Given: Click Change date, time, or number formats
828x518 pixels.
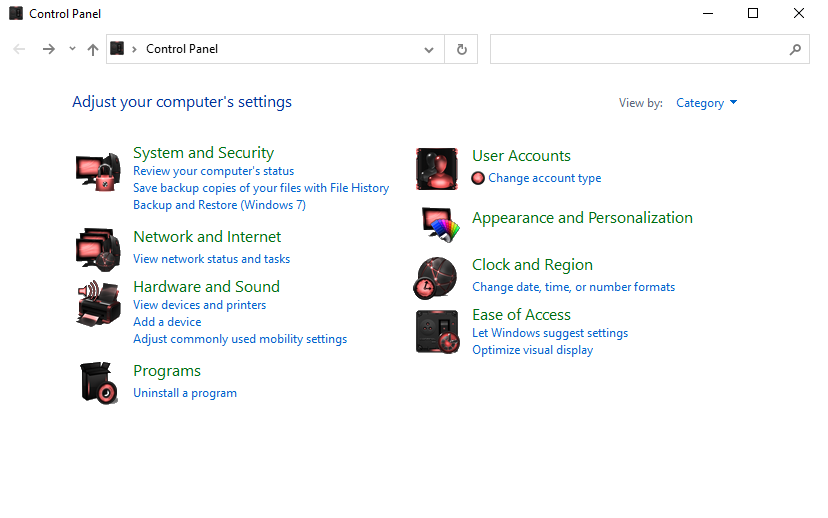Looking at the screenshot, I should point(573,287).
